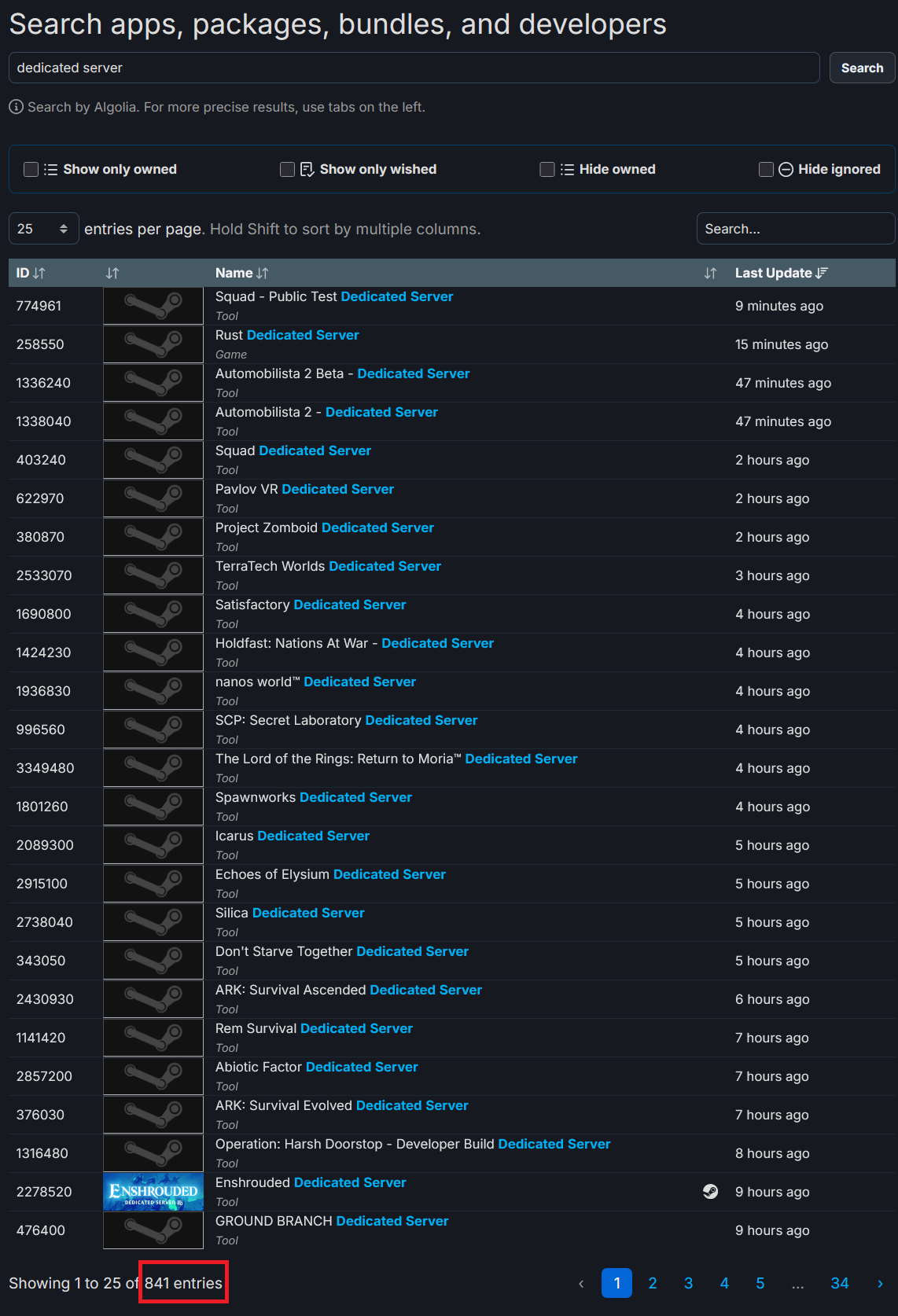The width and height of the screenshot is (898, 1316).
Task: Click app ID 1690800
Action: (43, 614)
